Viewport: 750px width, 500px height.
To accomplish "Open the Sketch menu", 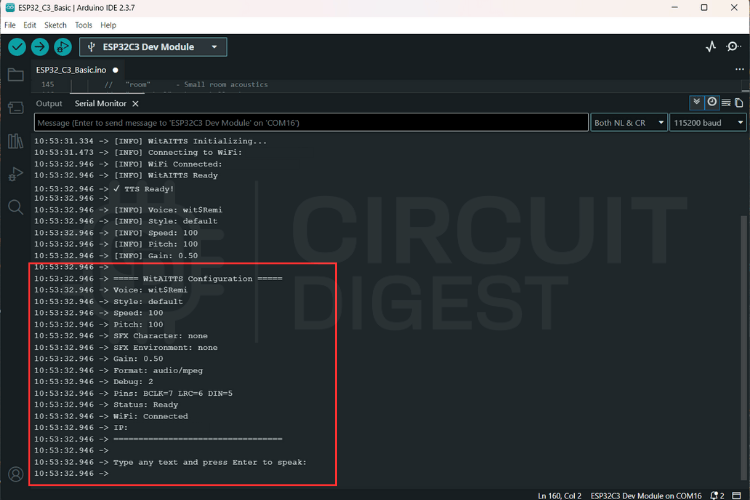I will coord(55,25).
